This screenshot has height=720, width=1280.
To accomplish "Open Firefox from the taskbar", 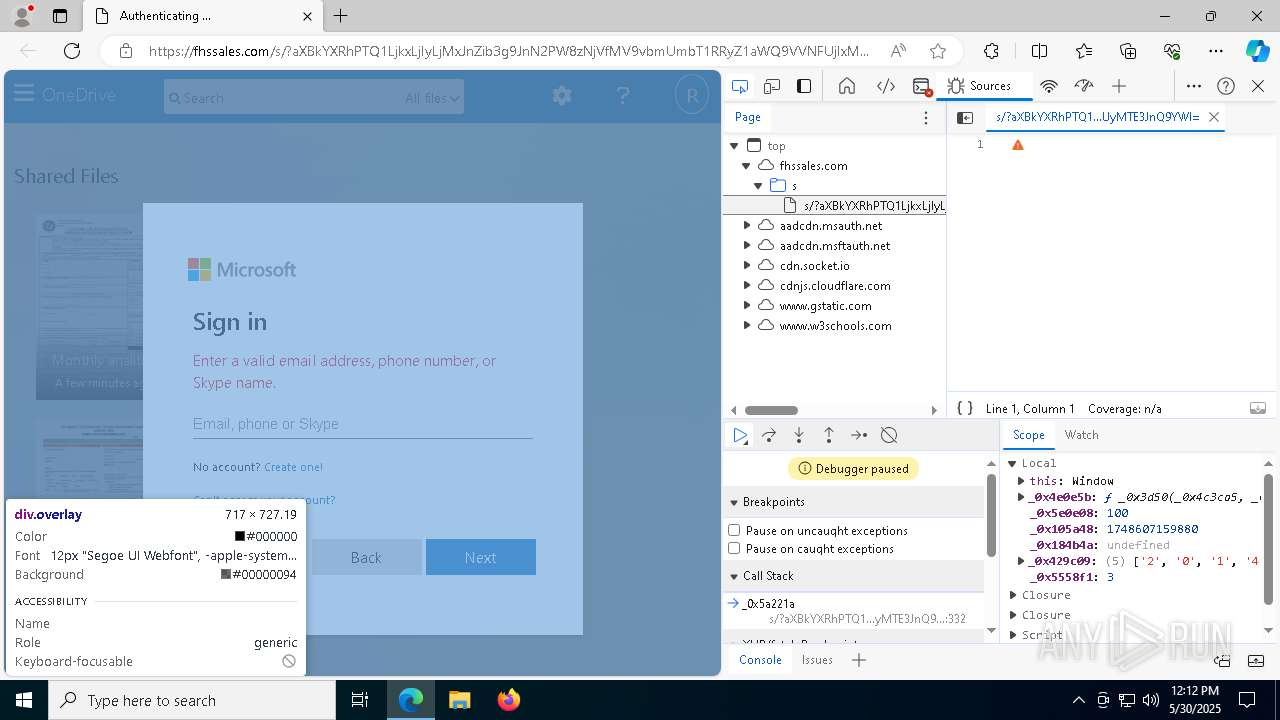I will [509, 700].
